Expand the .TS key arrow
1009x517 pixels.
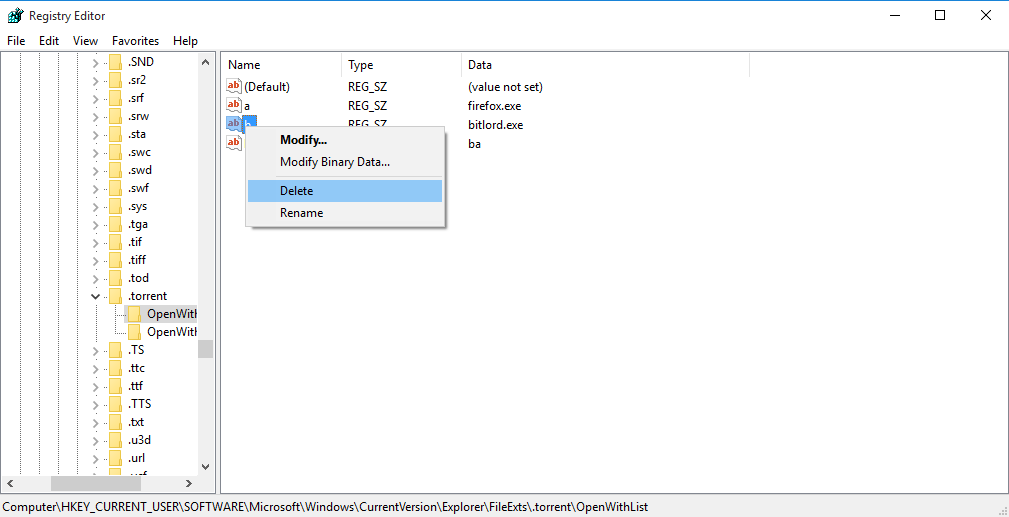click(96, 351)
